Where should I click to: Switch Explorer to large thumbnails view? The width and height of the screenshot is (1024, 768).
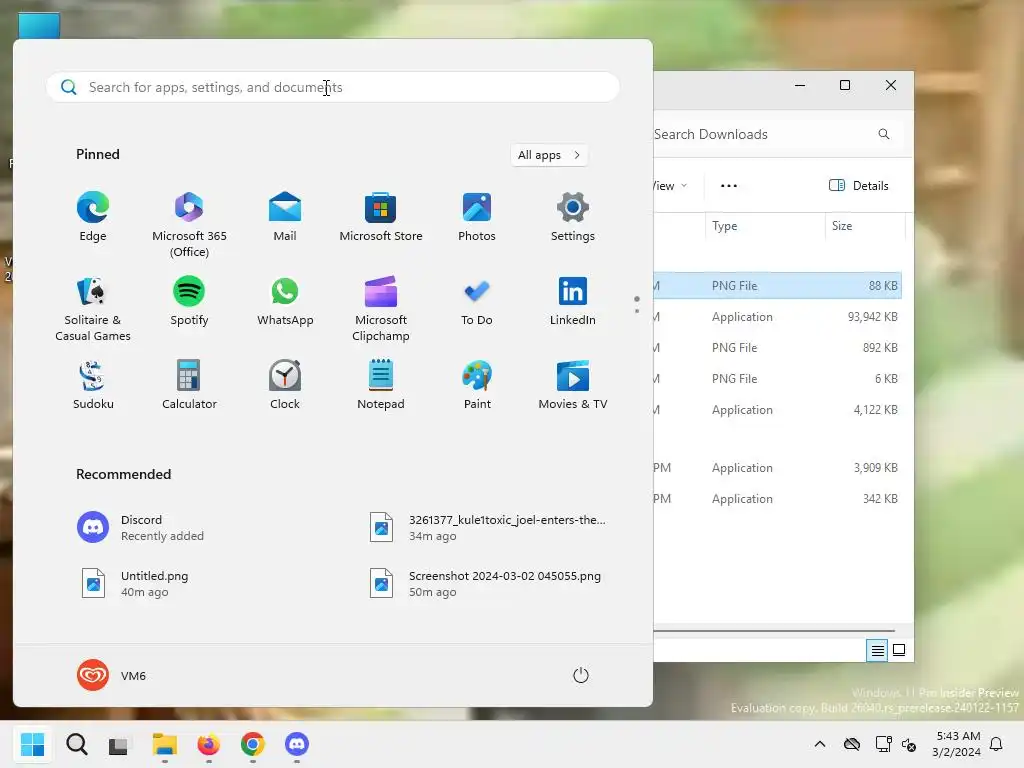[x=899, y=650]
